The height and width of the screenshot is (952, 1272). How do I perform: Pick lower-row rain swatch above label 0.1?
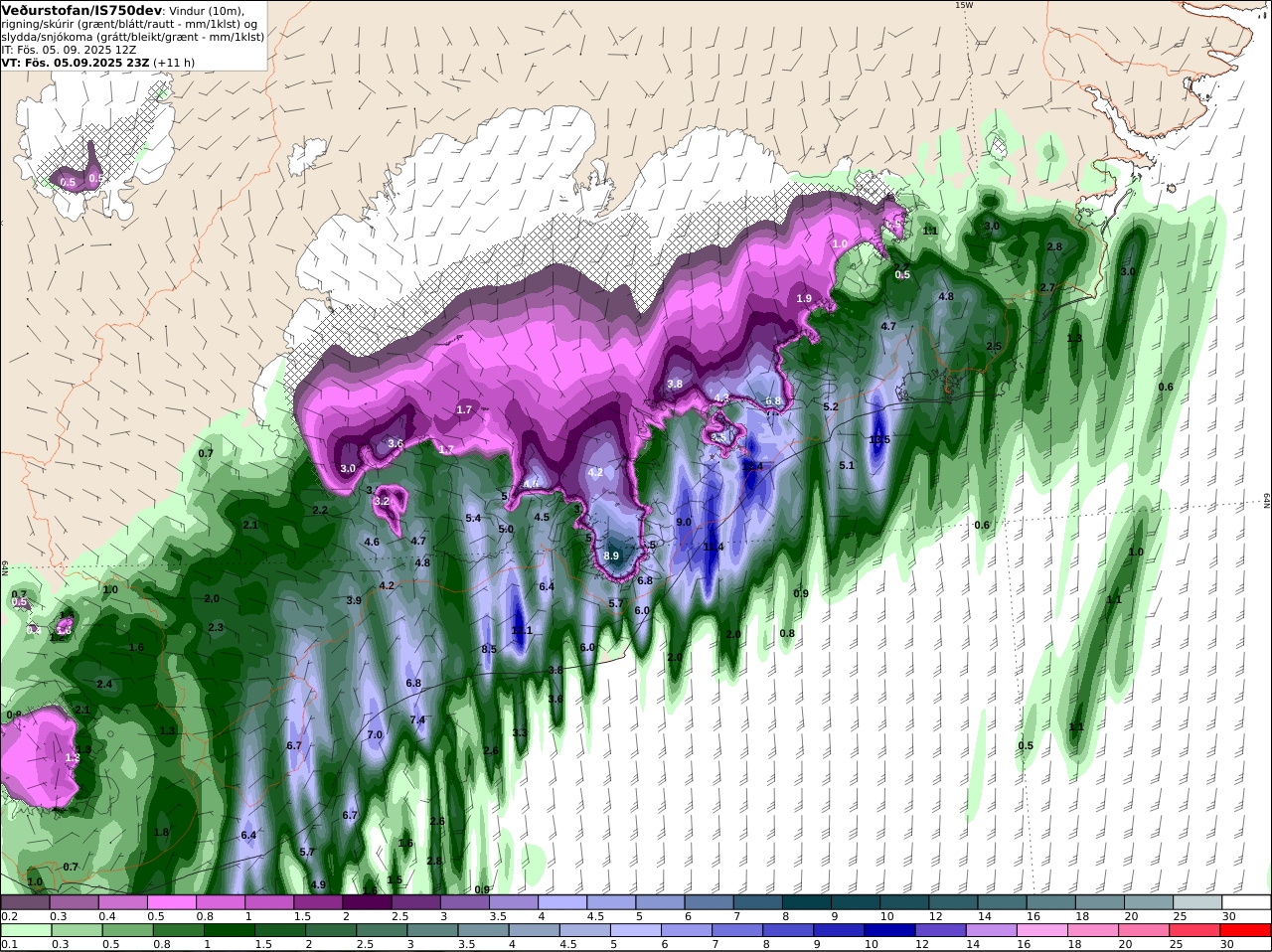[25, 931]
